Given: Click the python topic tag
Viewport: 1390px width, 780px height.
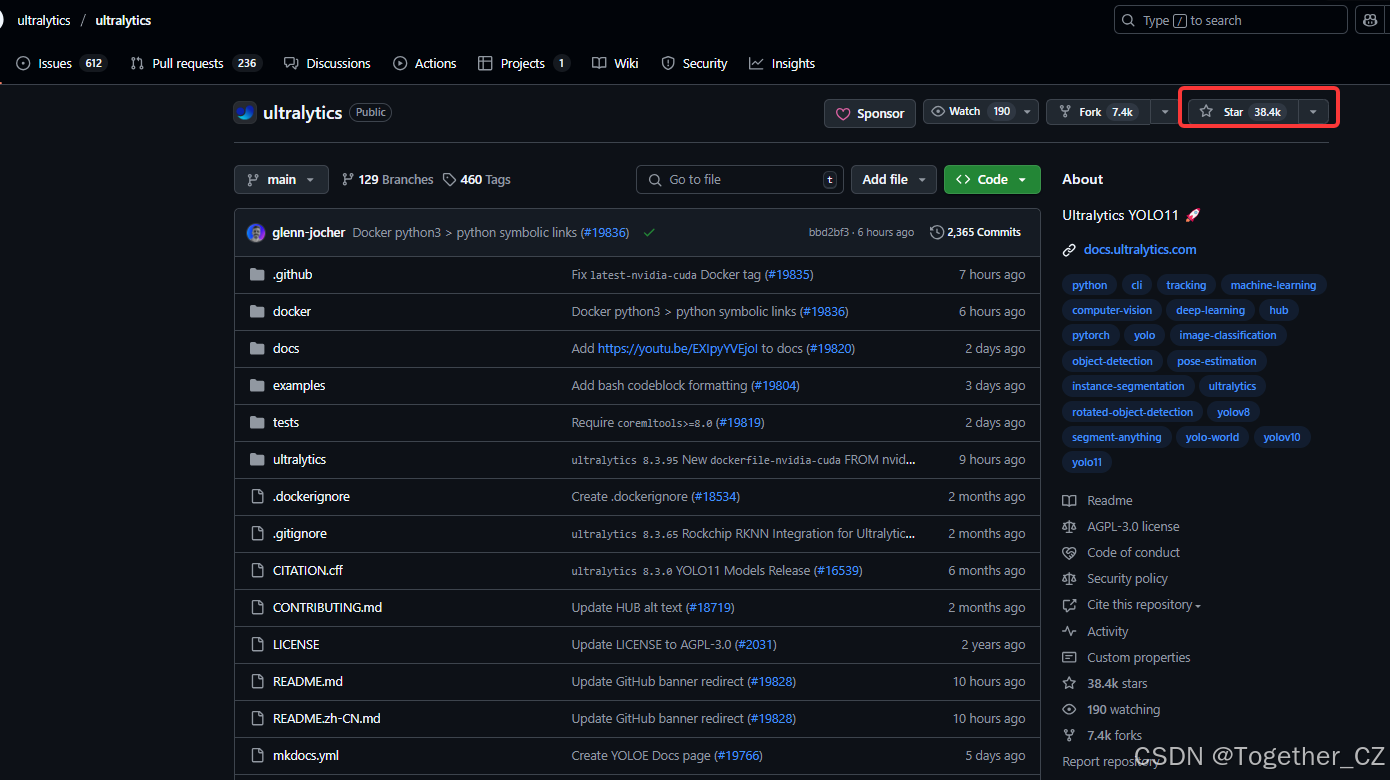Looking at the screenshot, I should [1089, 285].
